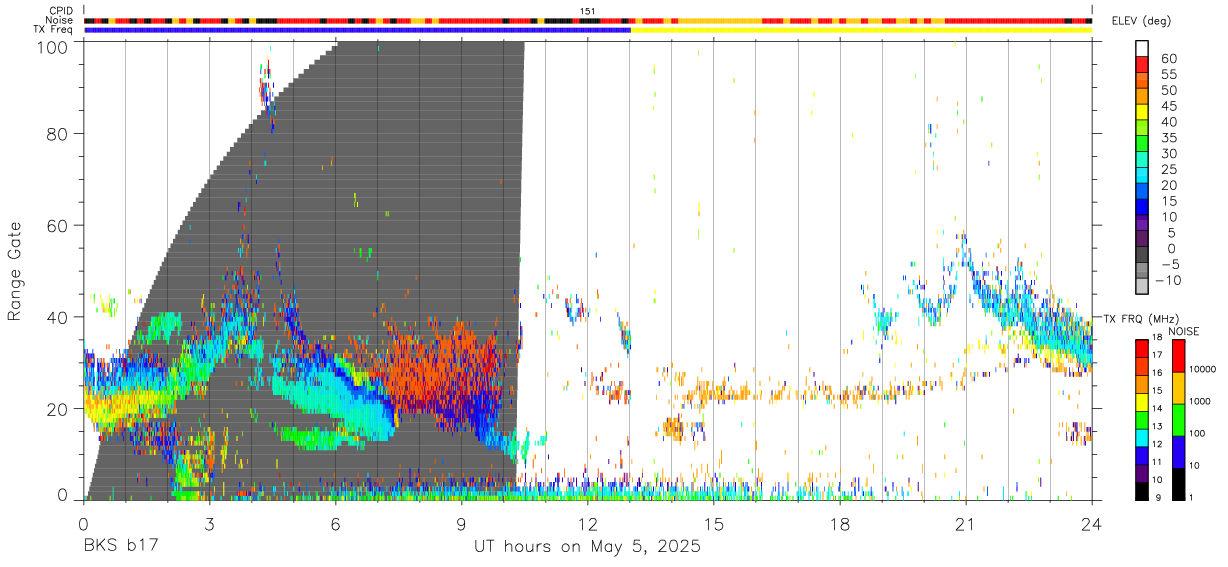1228x567 pixels.
Task: Click the CPID value 151
Action: [x=588, y=11]
